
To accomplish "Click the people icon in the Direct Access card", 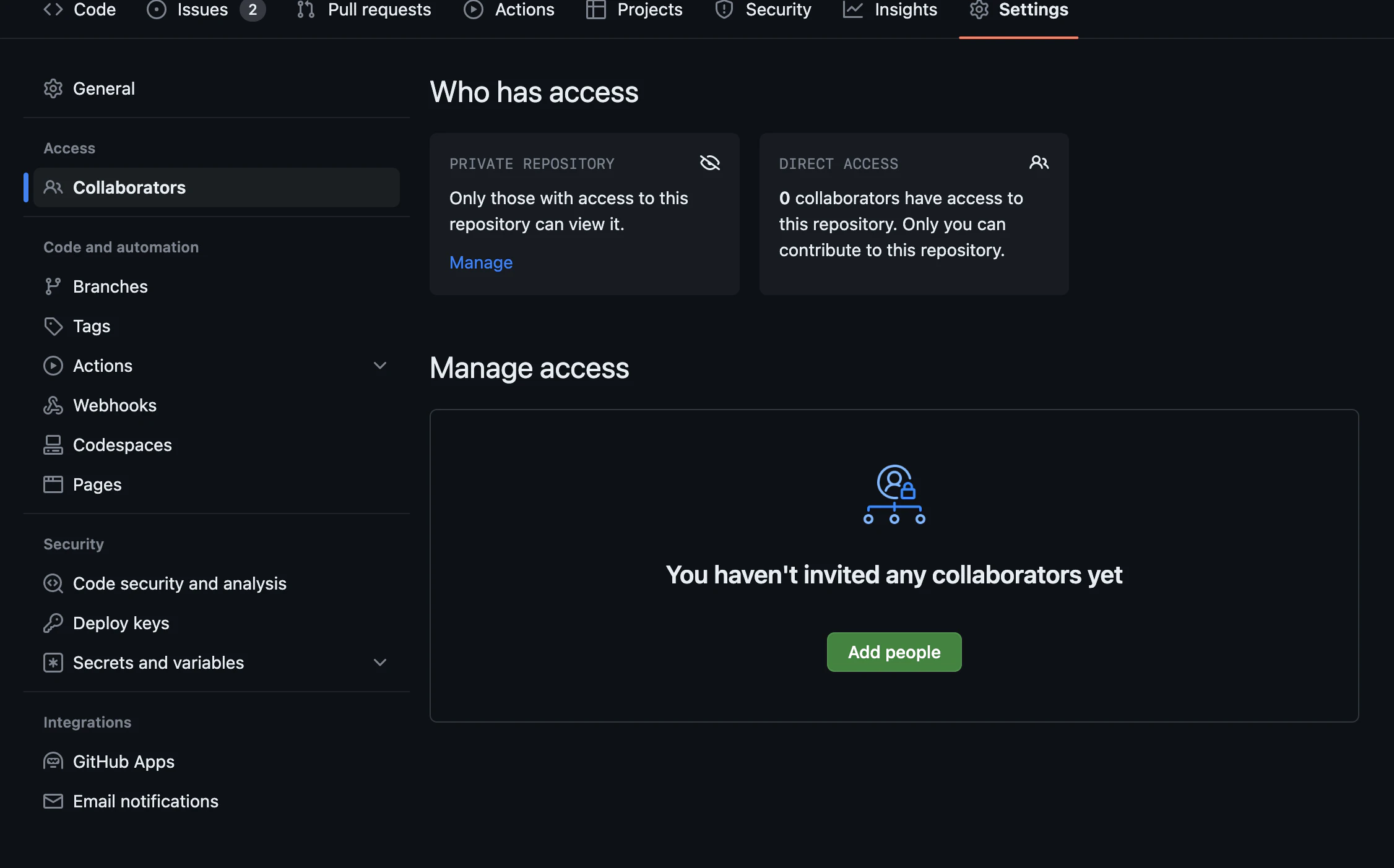I will point(1039,163).
